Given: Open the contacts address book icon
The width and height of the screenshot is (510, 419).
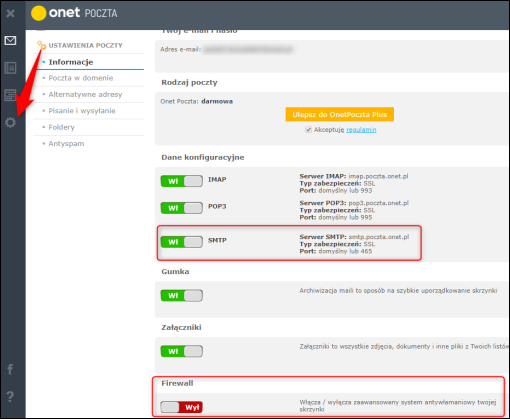Looking at the screenshot, I should [10, 68].
